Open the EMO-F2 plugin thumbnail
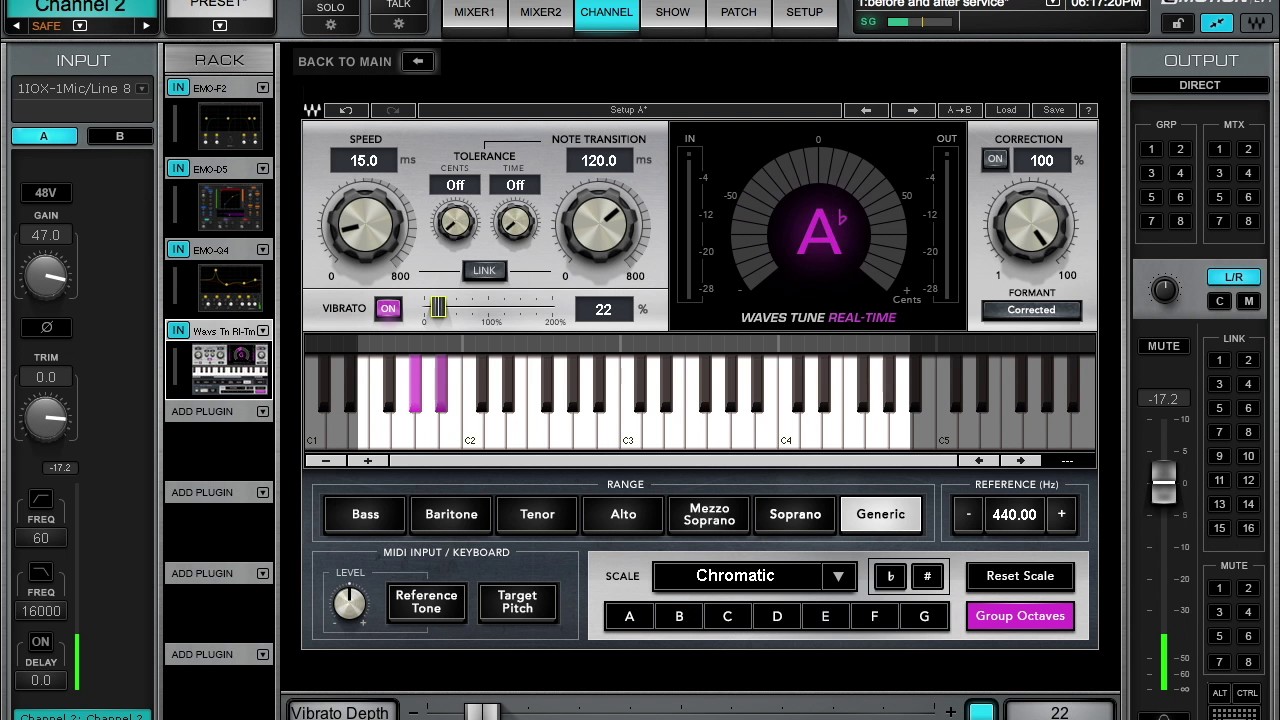The image size is (1280, 720). (x=230, y=127)
